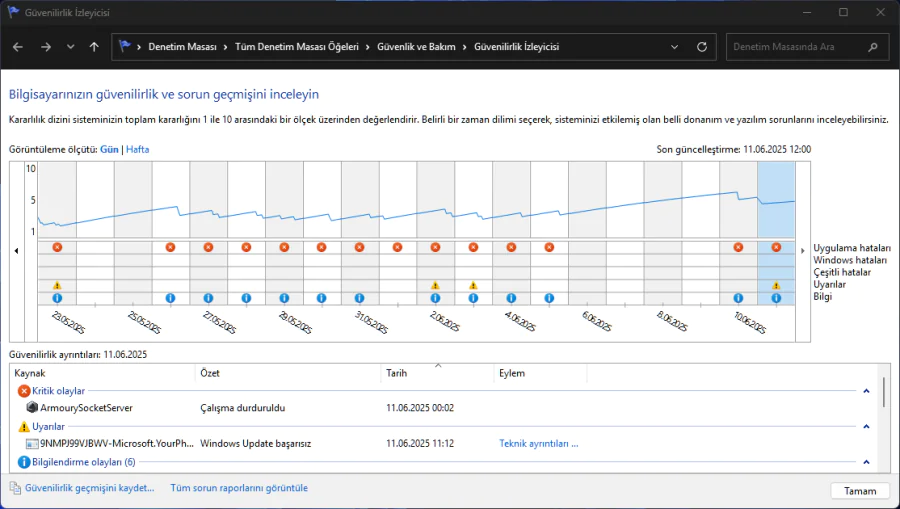Click the application error icon for 26.05.2025
This screenshot has height=509, width=900.
[170, 247]
